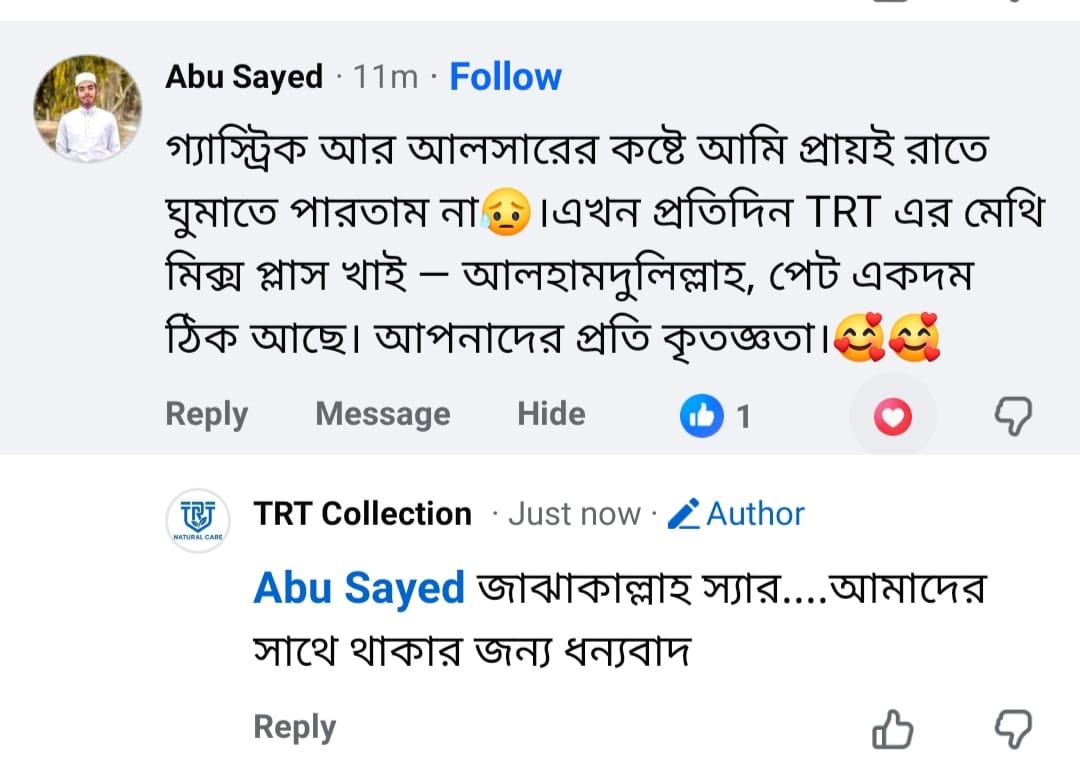This screenshot has width=1080, height=764.
Task: Open reaction count of 1
Action: pos(743,417)
